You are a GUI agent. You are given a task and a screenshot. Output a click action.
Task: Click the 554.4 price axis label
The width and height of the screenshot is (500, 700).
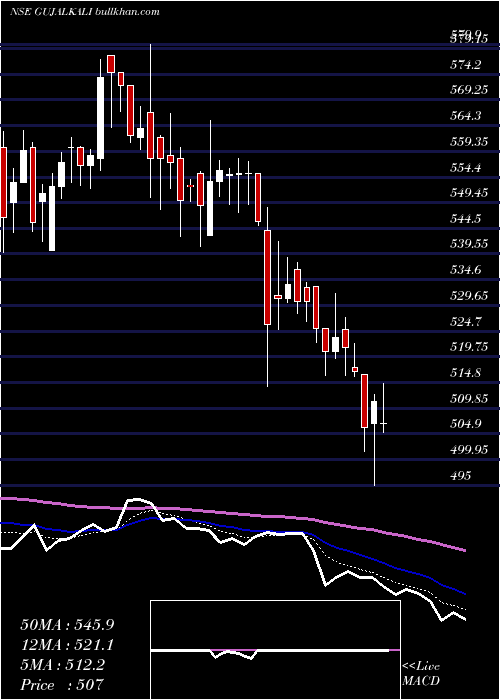tap(468, 168)
